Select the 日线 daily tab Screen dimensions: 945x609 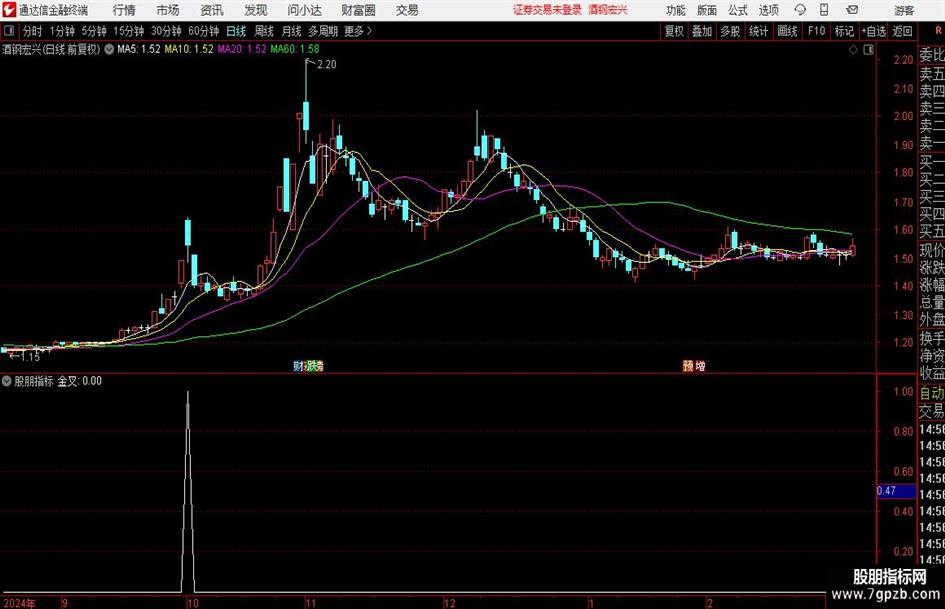(x=236, y=31)
